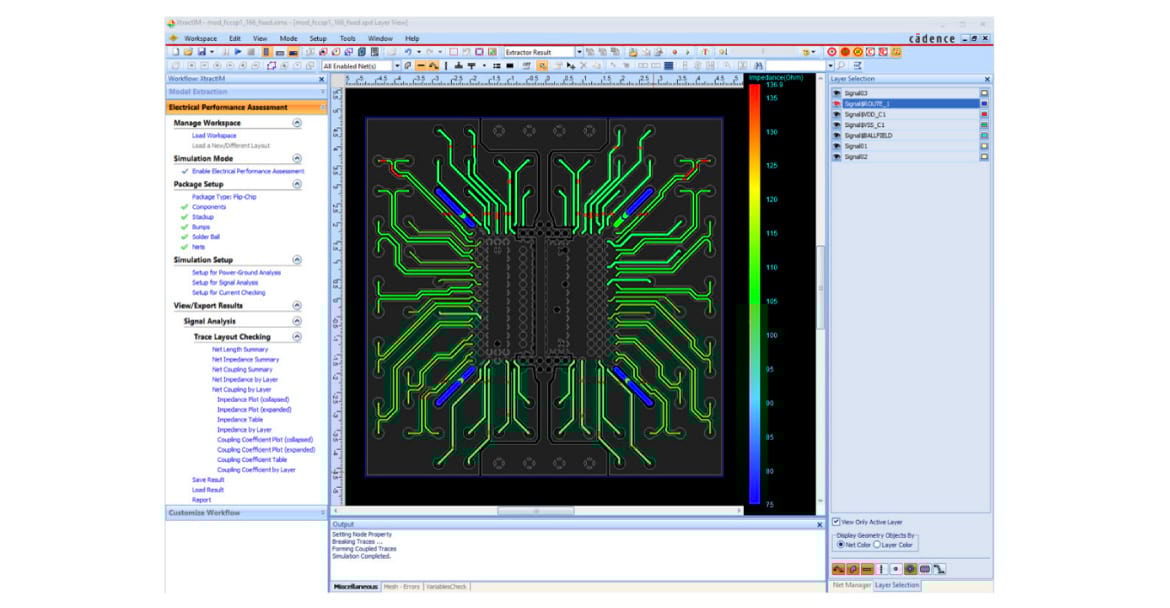Click the red target circle icon
This screenshot has height=608, width=1170.
(832, 52)
